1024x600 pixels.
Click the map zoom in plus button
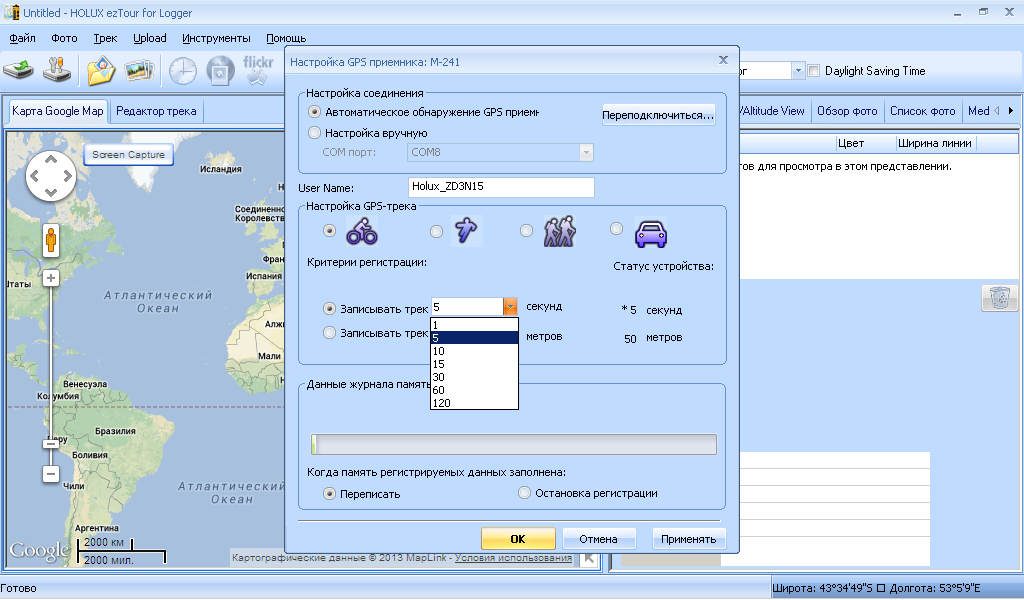click(51, 278)
